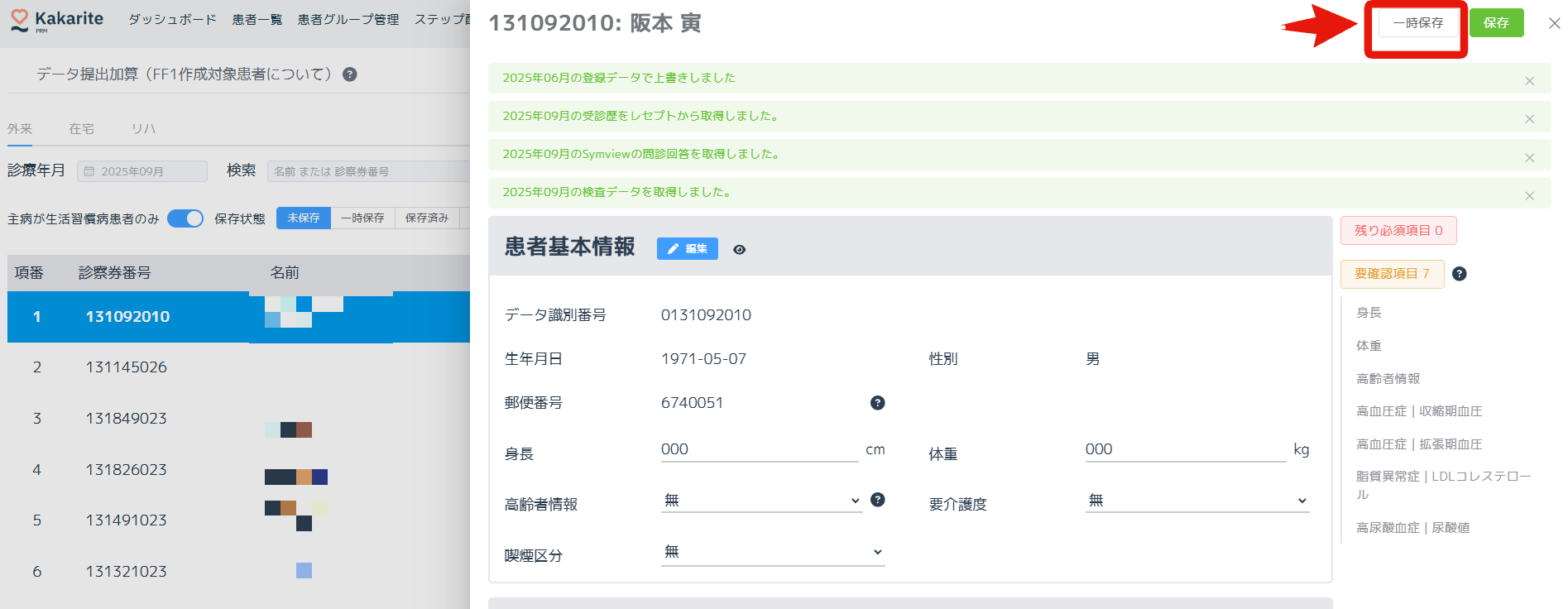Dismiss the 検査データ取得 notification
Image resolution: width=1568 pixels, height=609 pixels.
[x=1529, y=196]
